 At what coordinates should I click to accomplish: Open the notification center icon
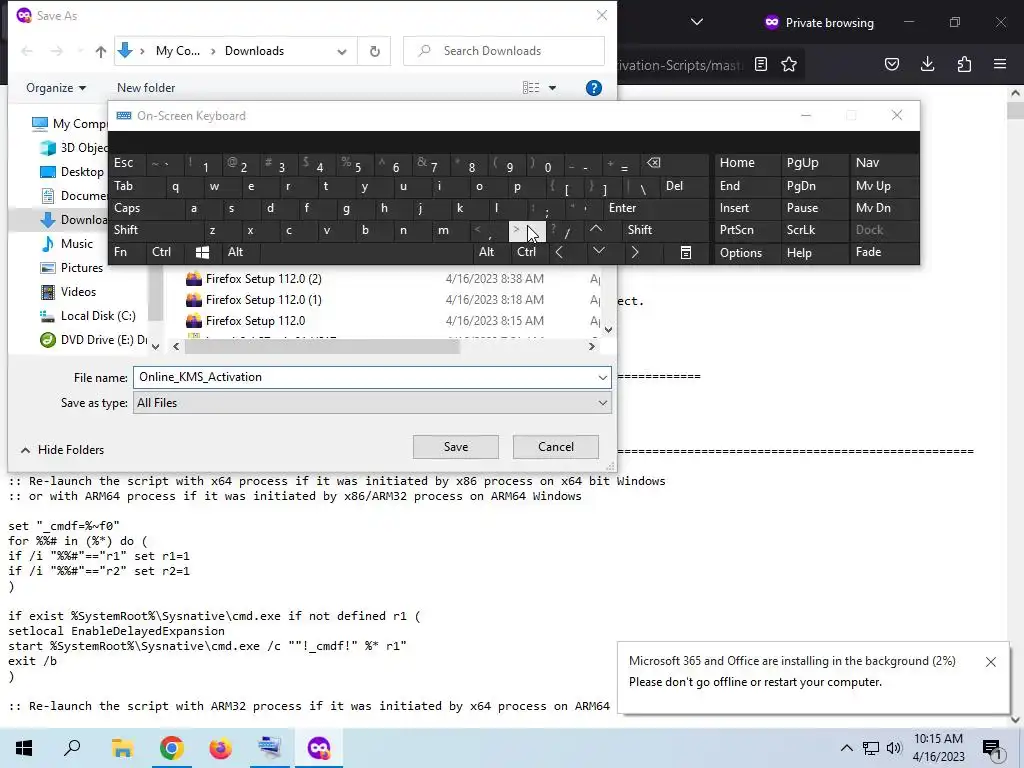click(x=993, y=748)
